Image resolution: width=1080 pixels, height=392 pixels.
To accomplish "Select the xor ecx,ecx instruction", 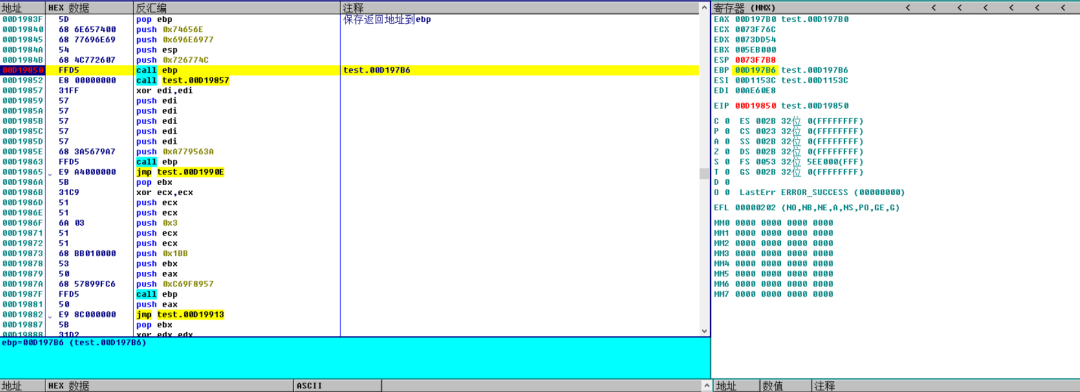I will [163, 192].
